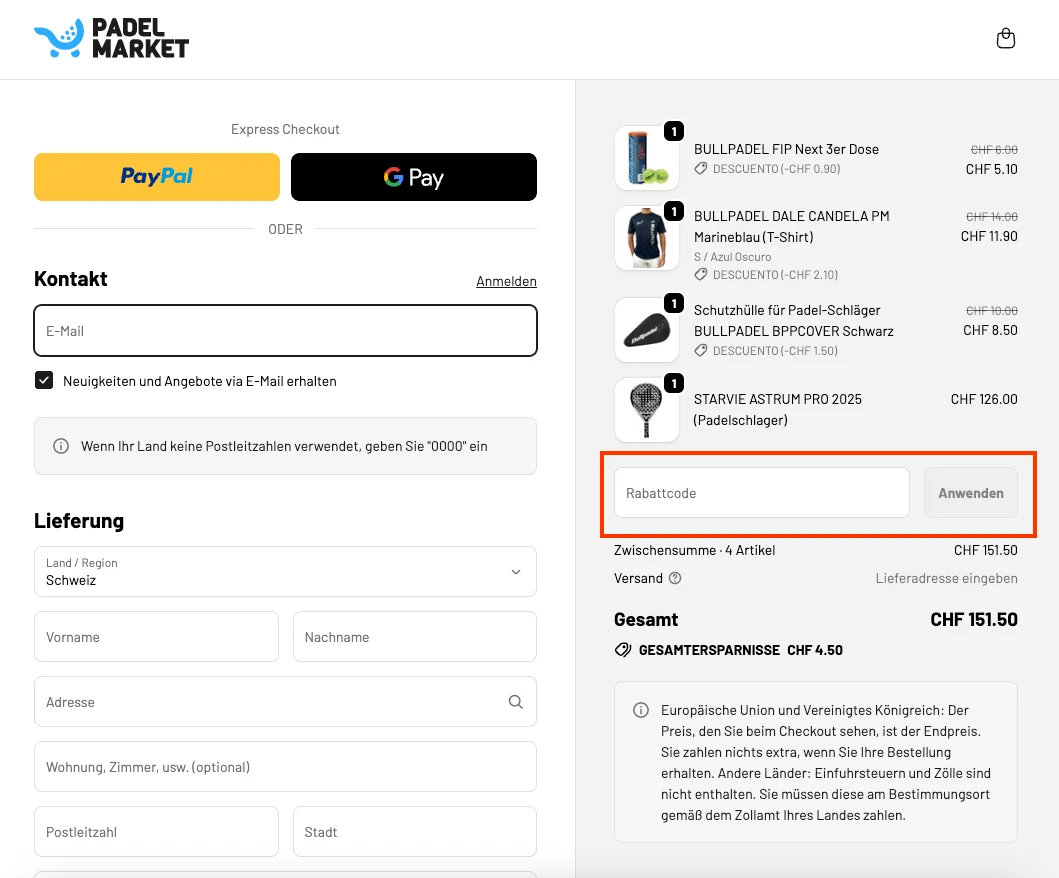Click the STARVIE ASTRUM PRO racket thumbnail

[x=646, y=410]
